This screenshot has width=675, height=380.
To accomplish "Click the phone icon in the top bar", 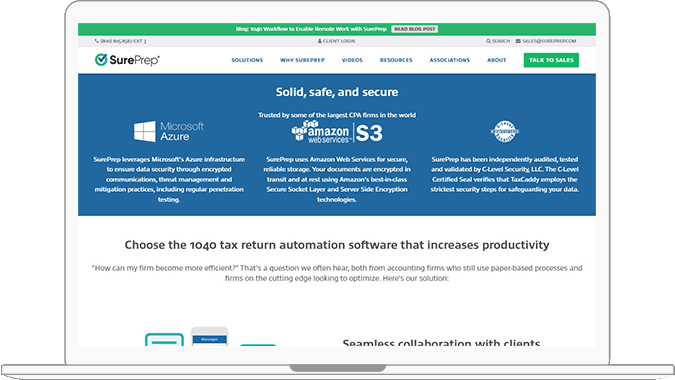I will pyautogui.click(x=96, y=41).
